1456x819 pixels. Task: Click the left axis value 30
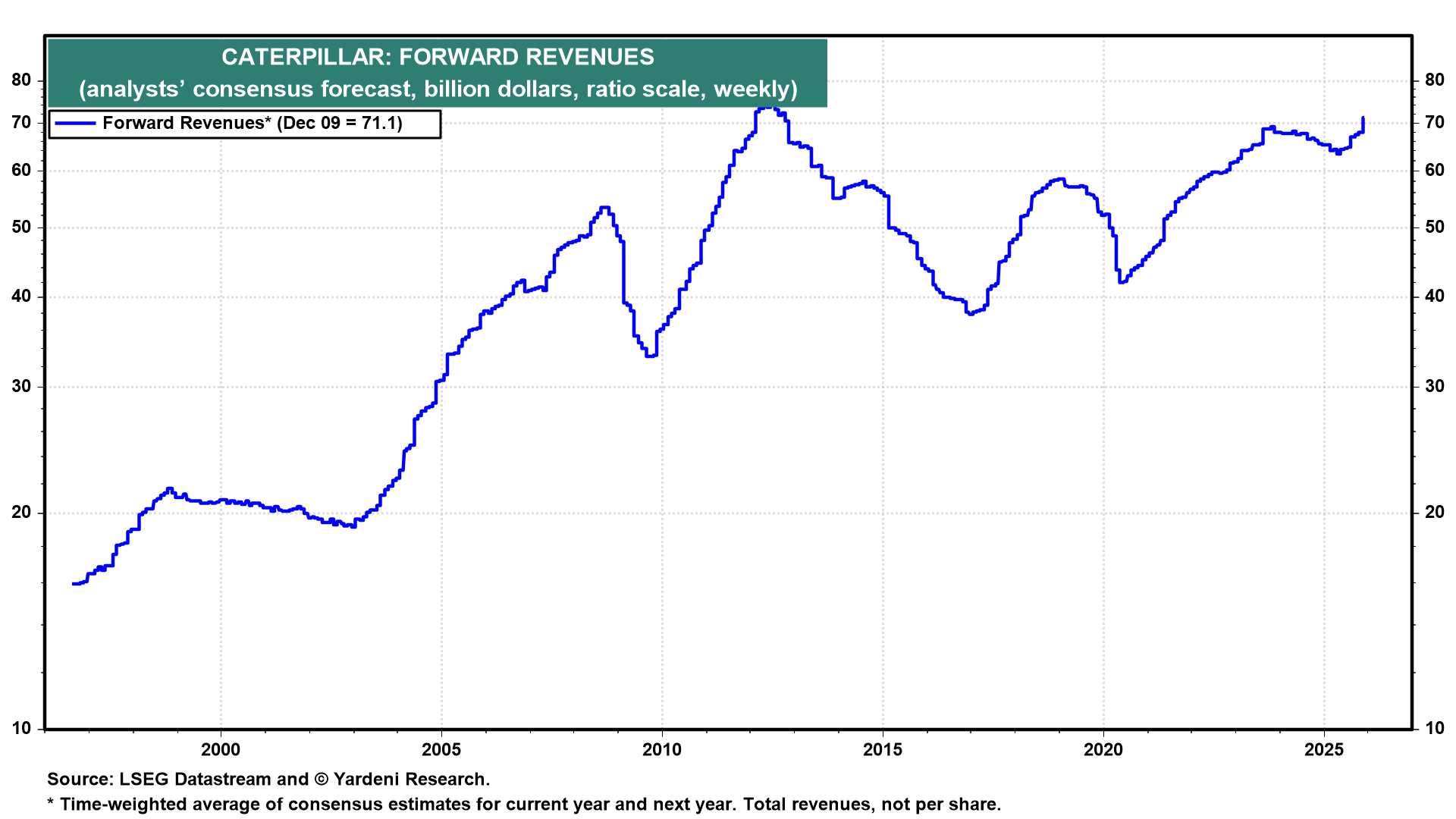tap(21, 387)
